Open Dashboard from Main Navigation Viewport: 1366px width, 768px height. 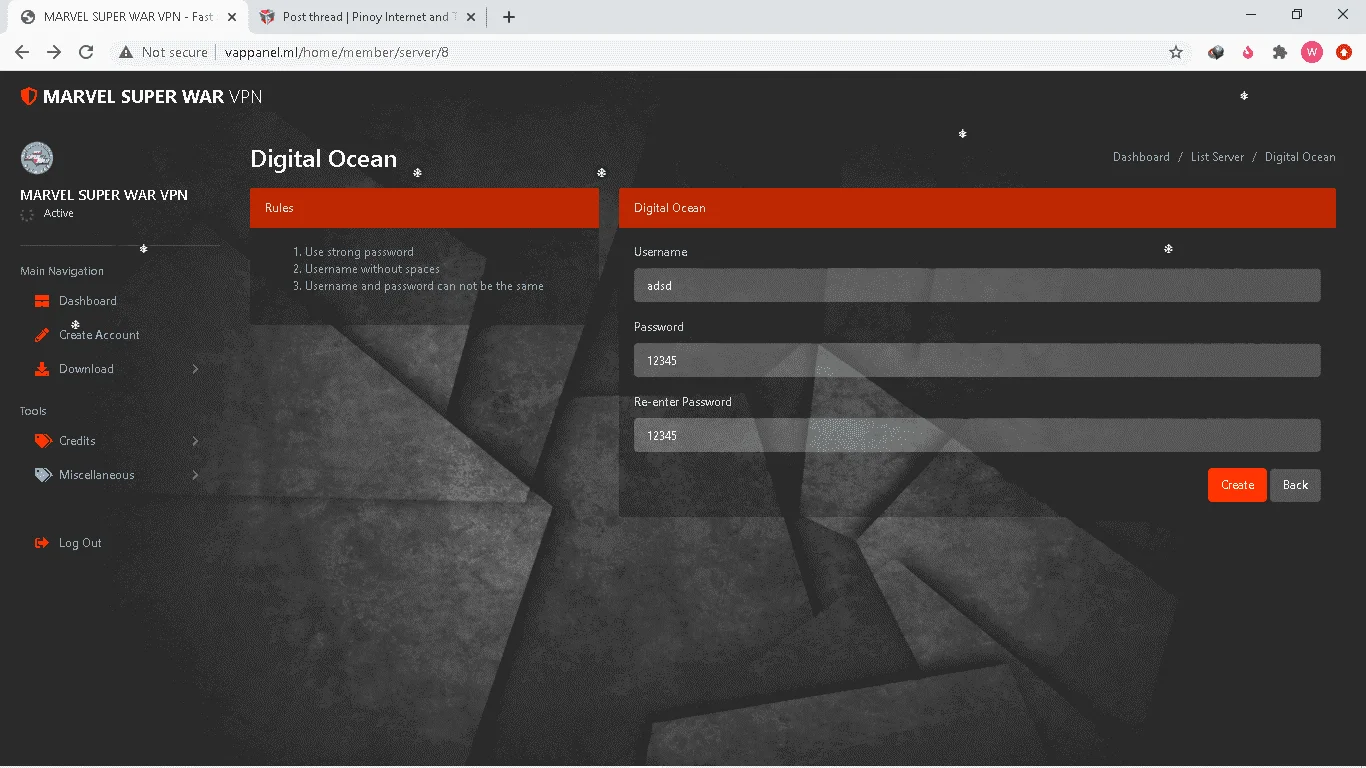88,301
